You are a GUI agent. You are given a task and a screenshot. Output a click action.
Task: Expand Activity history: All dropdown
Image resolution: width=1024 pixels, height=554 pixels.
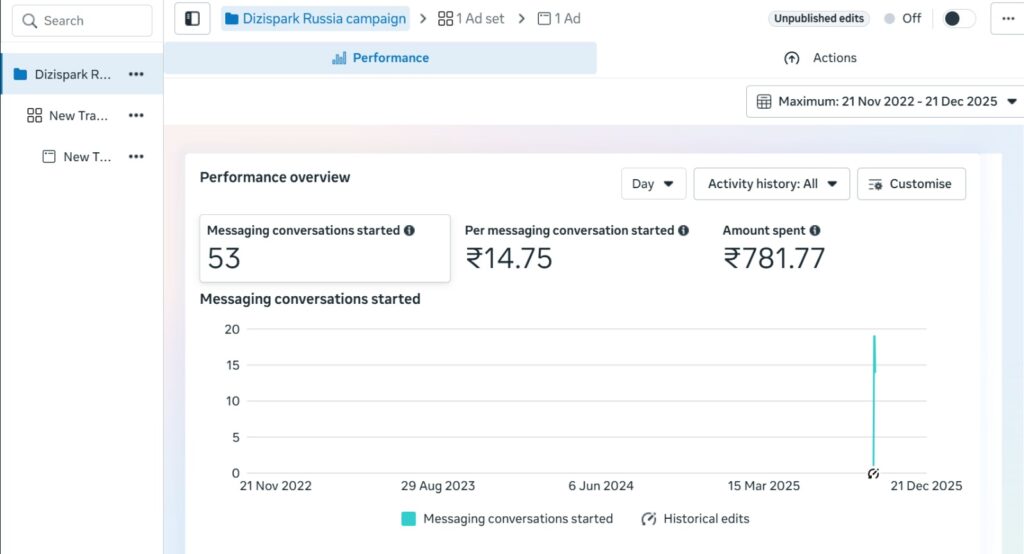[x=771, y=184]
